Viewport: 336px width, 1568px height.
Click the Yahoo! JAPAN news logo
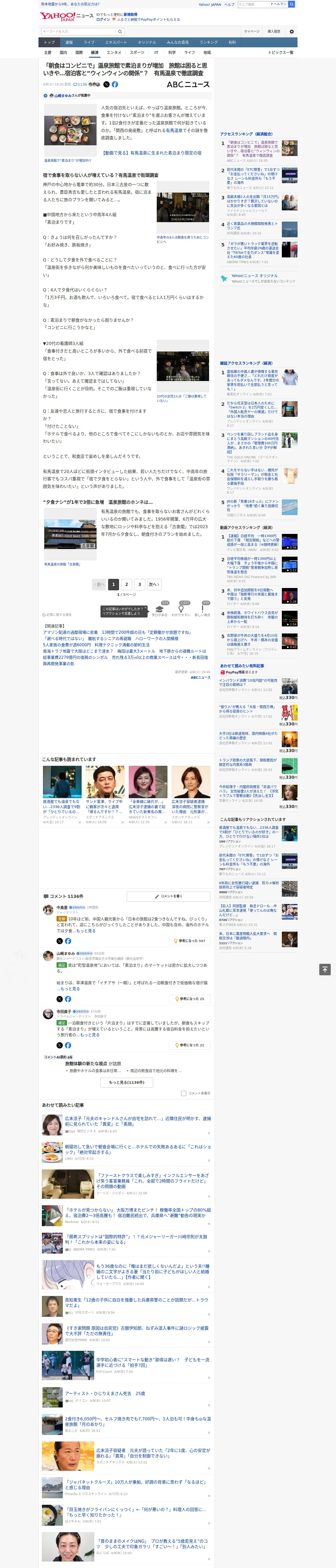(x=66, y=16)
